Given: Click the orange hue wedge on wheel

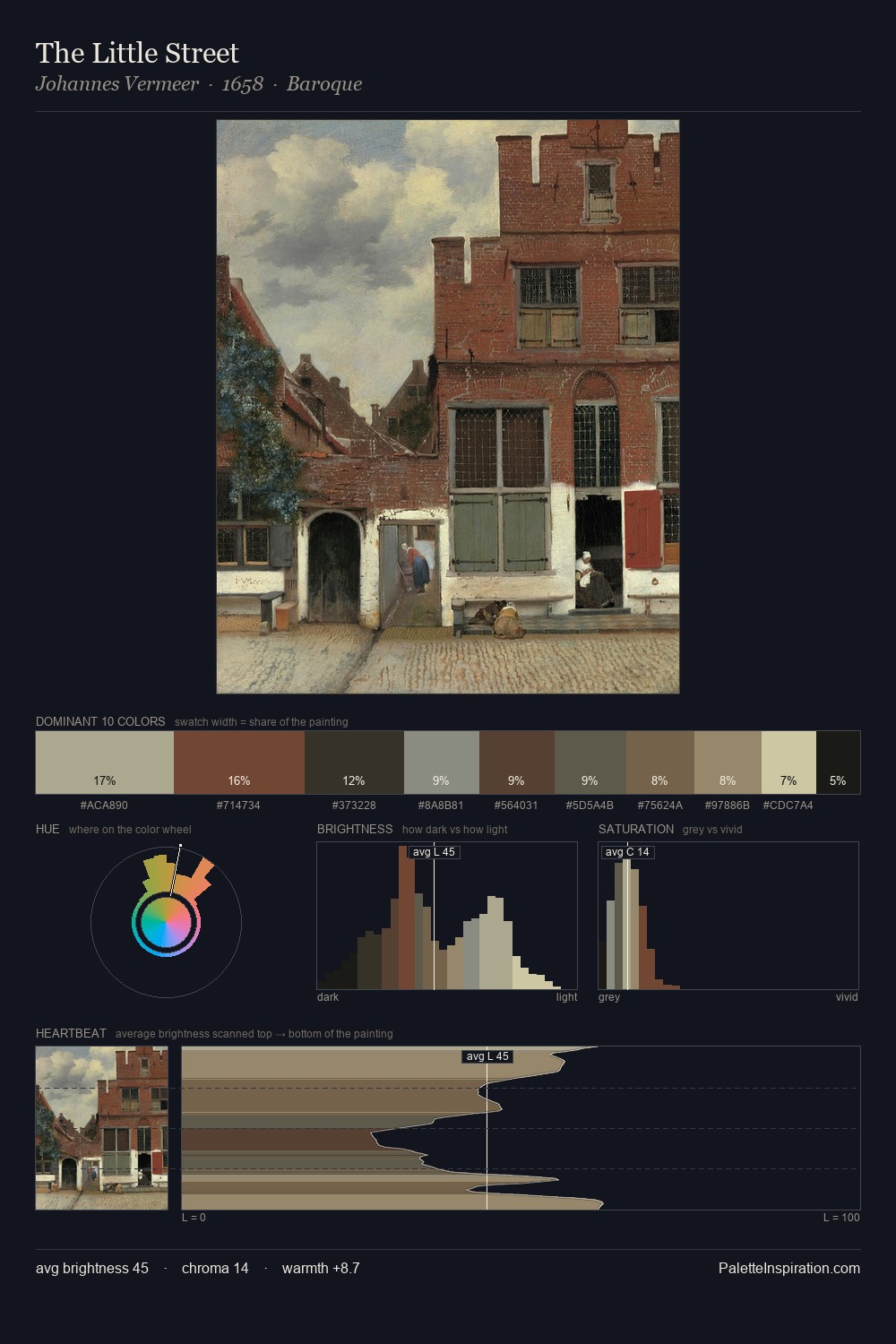Looking at the screenshot, I should pos(197,879).
